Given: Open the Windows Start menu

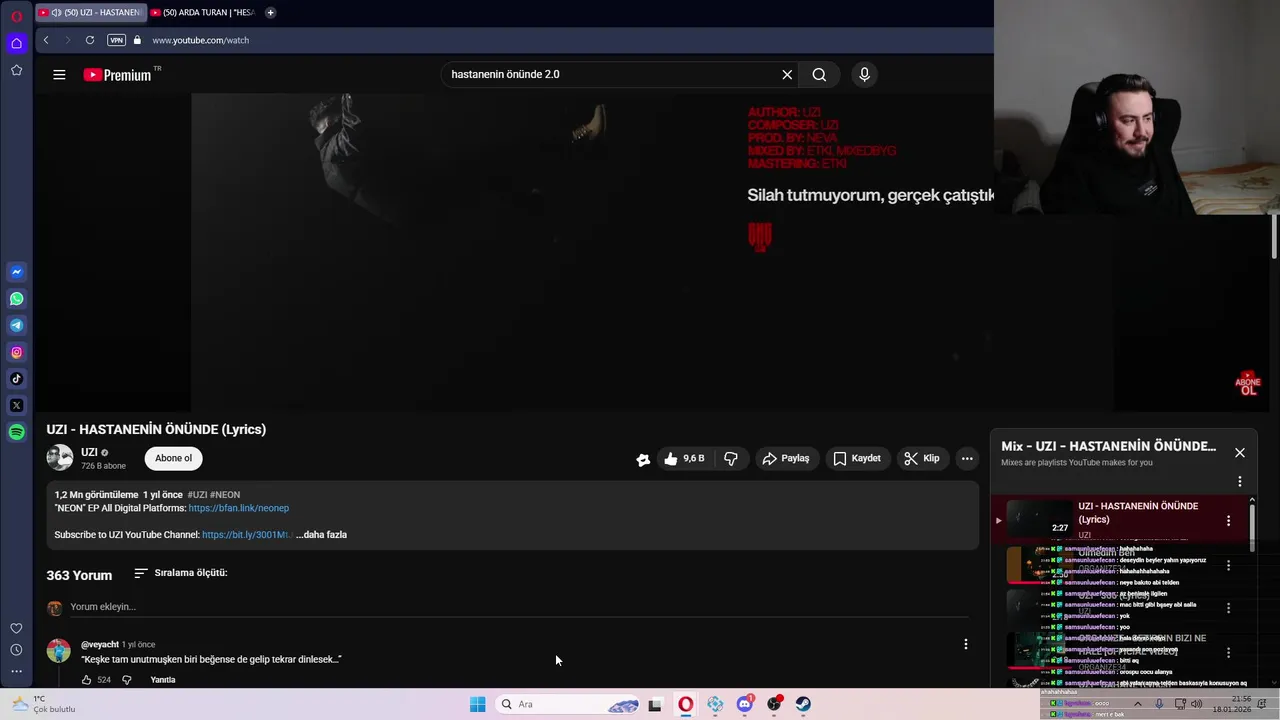Looking at the screenshot, I should (x=477, y=704).
